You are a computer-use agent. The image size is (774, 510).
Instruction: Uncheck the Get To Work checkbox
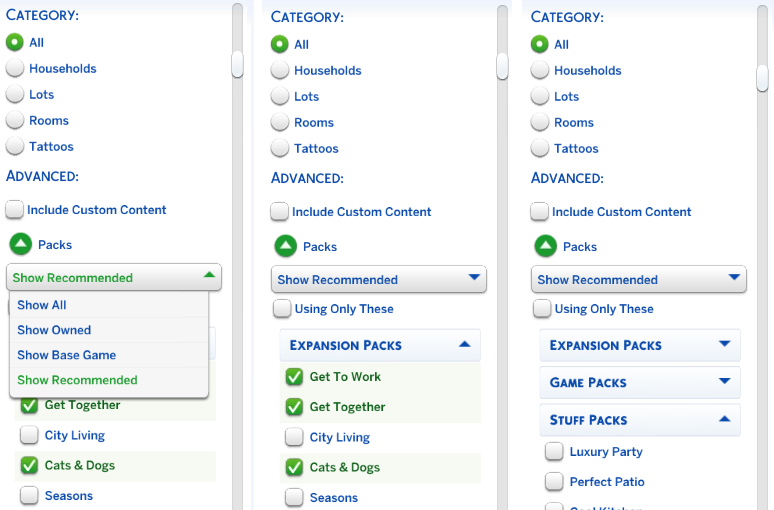tap(294, 377)
